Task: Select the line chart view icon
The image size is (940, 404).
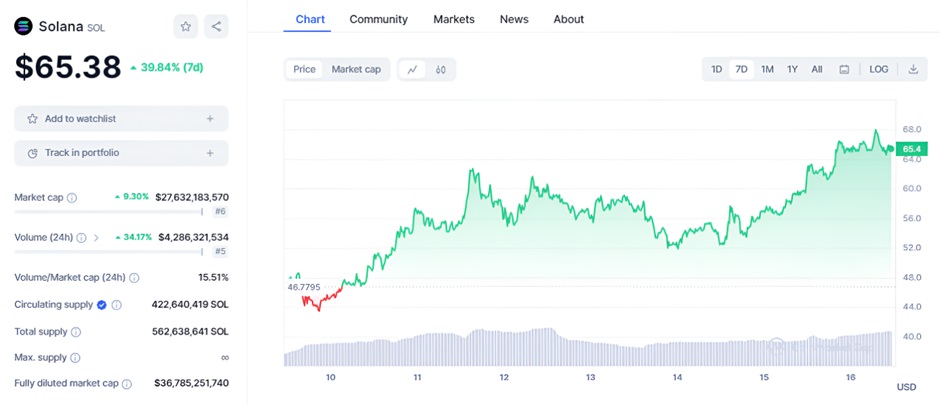Action: point(412,69)
